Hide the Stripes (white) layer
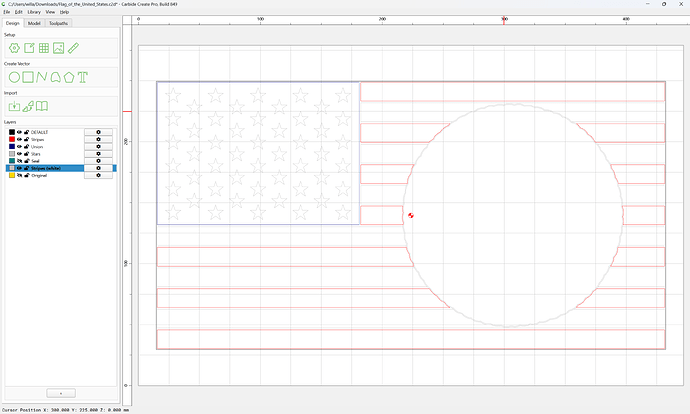The height and width of the screenshot is (414, 690). [x=19, y=168]
